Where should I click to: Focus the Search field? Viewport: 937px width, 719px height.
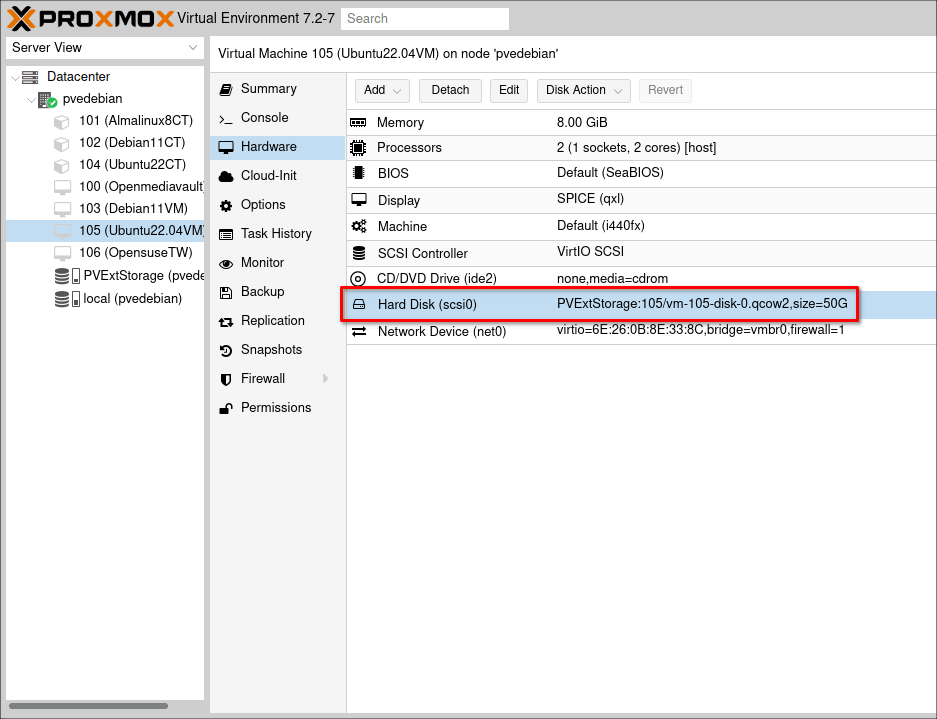click(x=425, y=19)
